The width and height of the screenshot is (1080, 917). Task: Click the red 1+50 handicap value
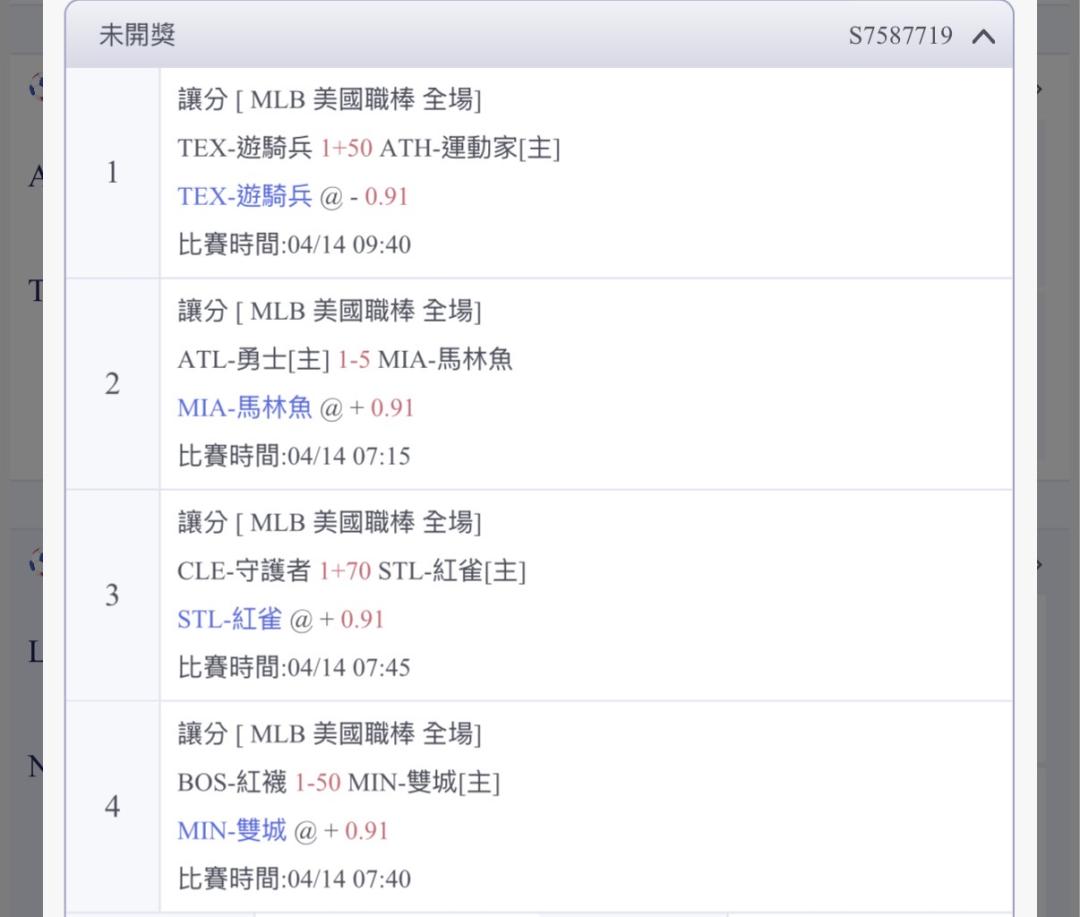pos(346,149)
